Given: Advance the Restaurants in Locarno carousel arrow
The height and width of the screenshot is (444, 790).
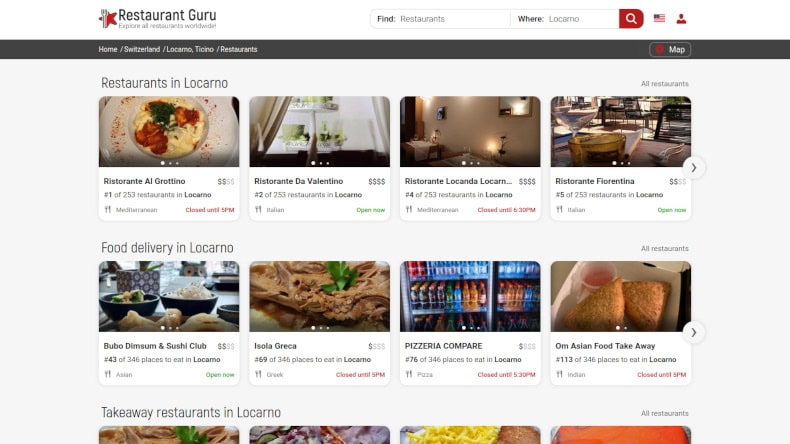Looking at the screenshot, I should pyautogui.click(x=694, y=167).
